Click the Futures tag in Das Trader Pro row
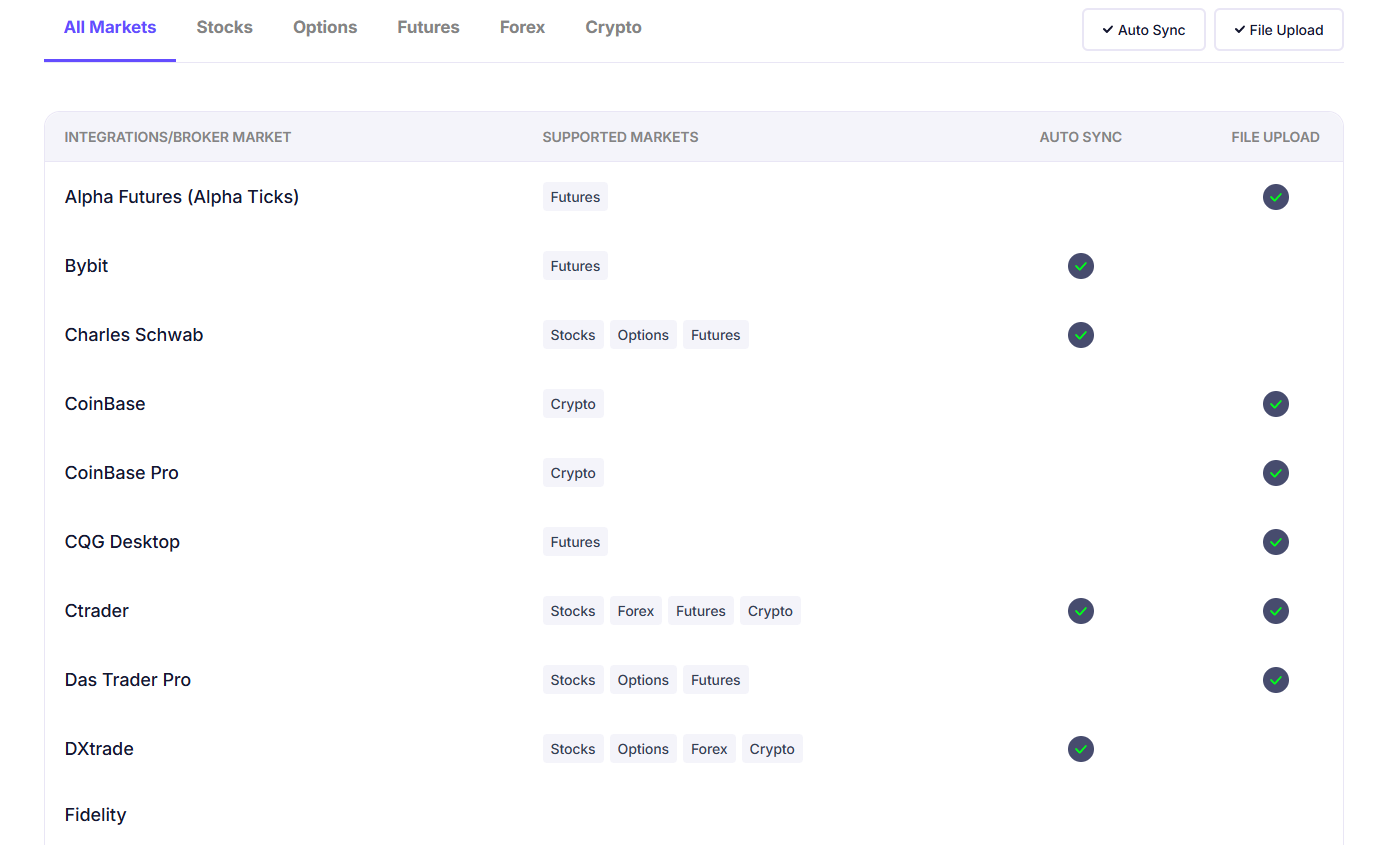The height and width of the screenshot is (845, 1392). [x=716, y=680]
